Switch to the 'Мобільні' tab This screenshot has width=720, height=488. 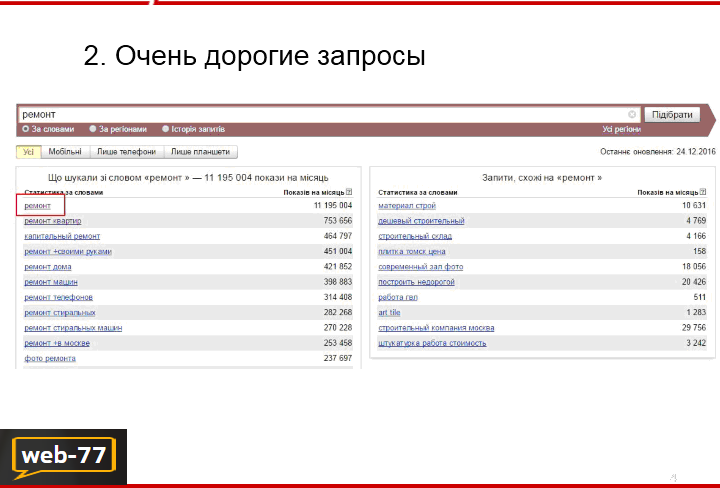65,152
